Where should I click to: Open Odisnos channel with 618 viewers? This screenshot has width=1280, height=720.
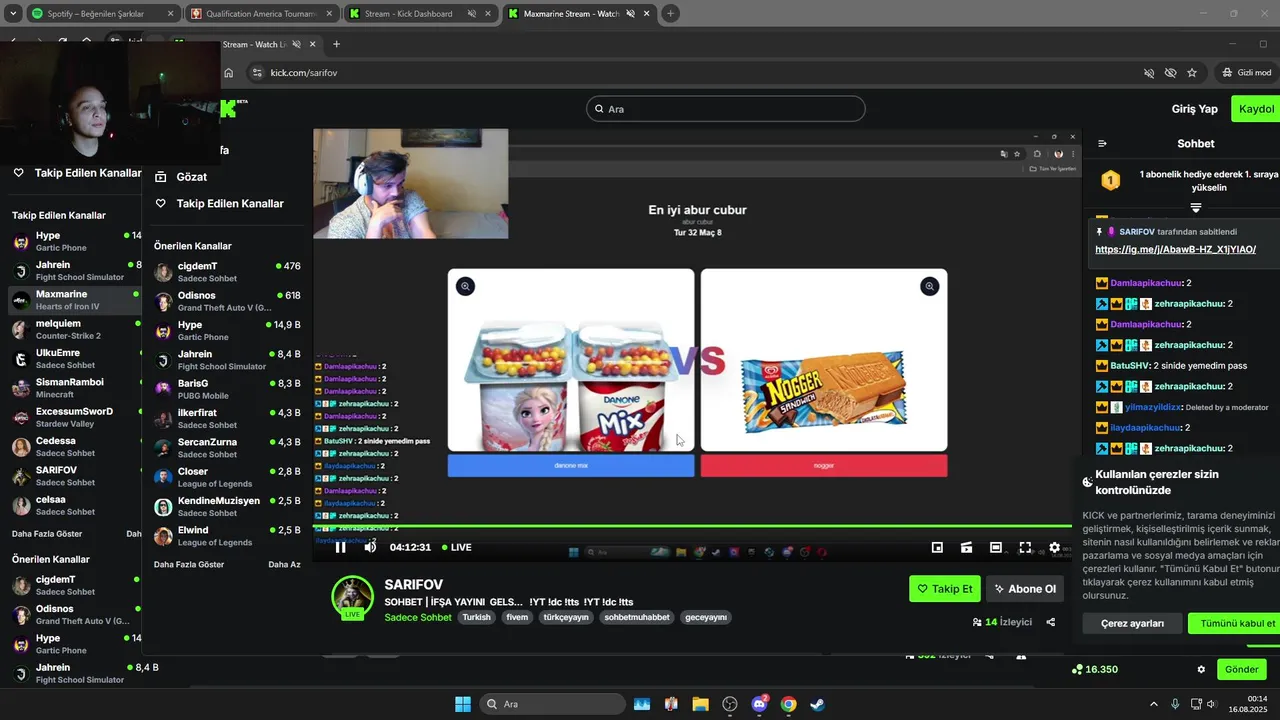(x=227, y=301)
